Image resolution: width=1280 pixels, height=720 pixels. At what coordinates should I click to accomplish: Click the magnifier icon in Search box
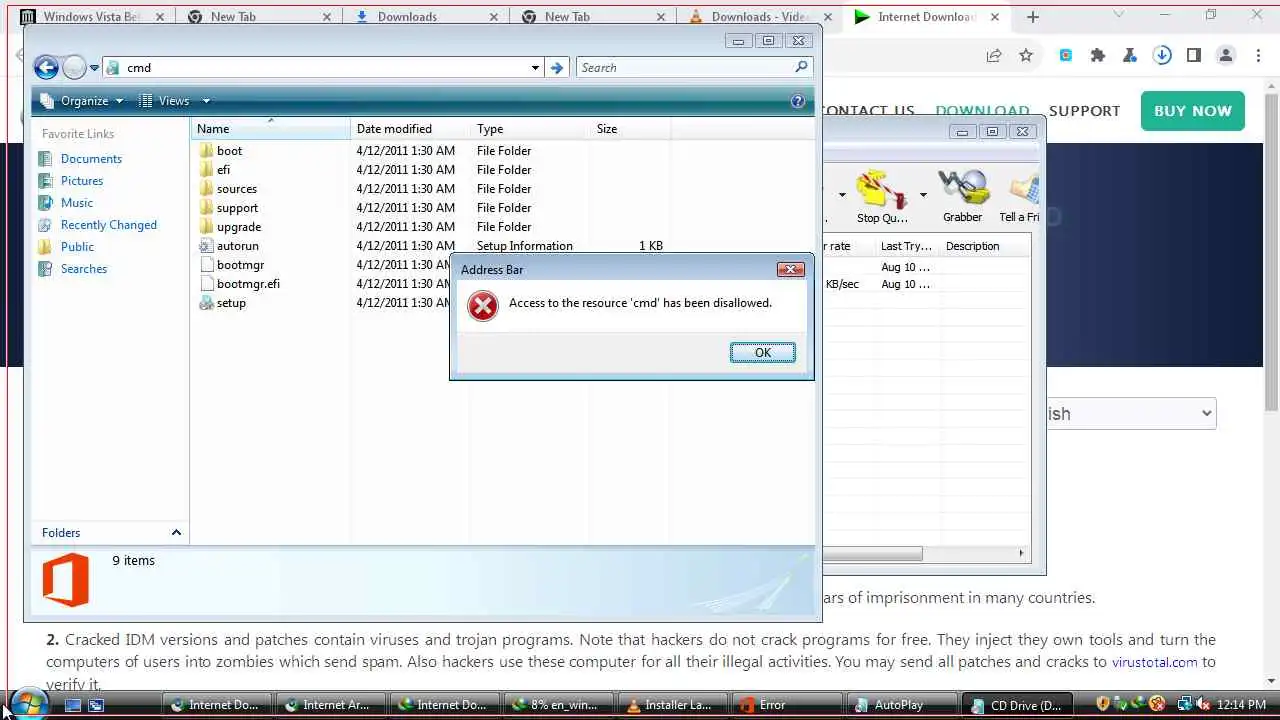[801, 67]
